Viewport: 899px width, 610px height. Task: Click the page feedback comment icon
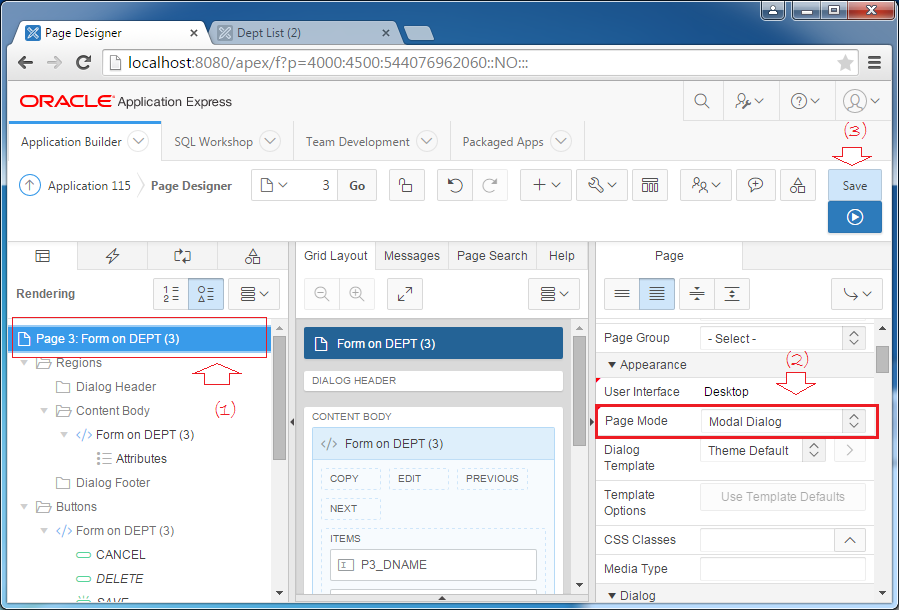756,185
